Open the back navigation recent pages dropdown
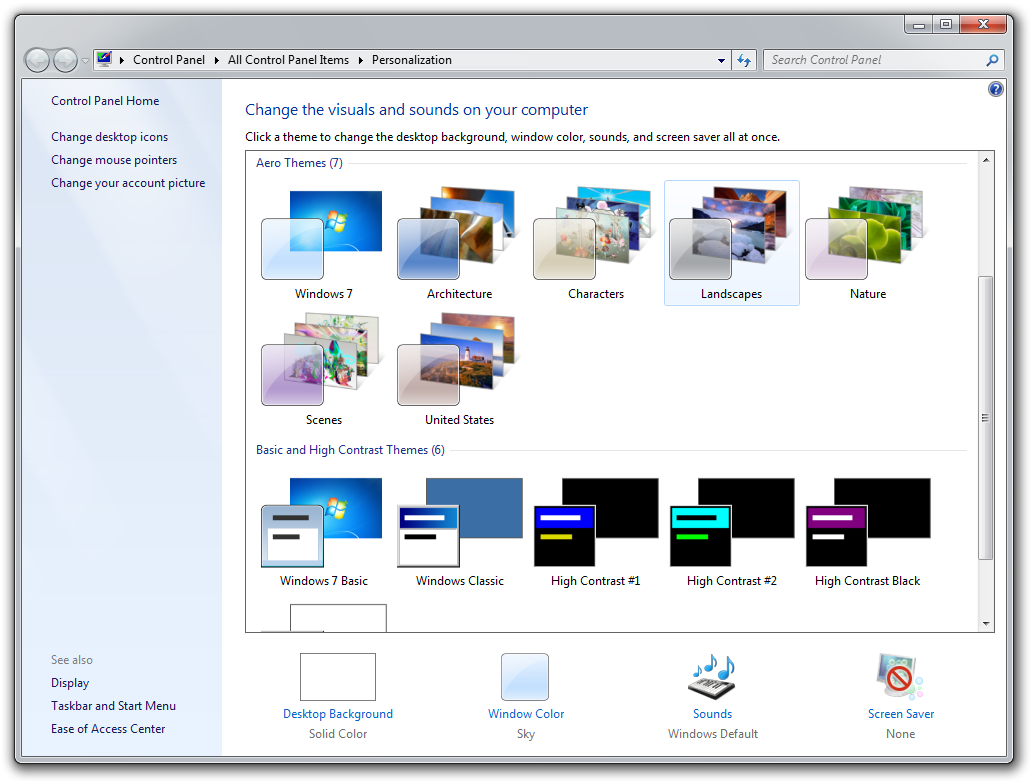 pyautogui.click(x=85, y=59)
